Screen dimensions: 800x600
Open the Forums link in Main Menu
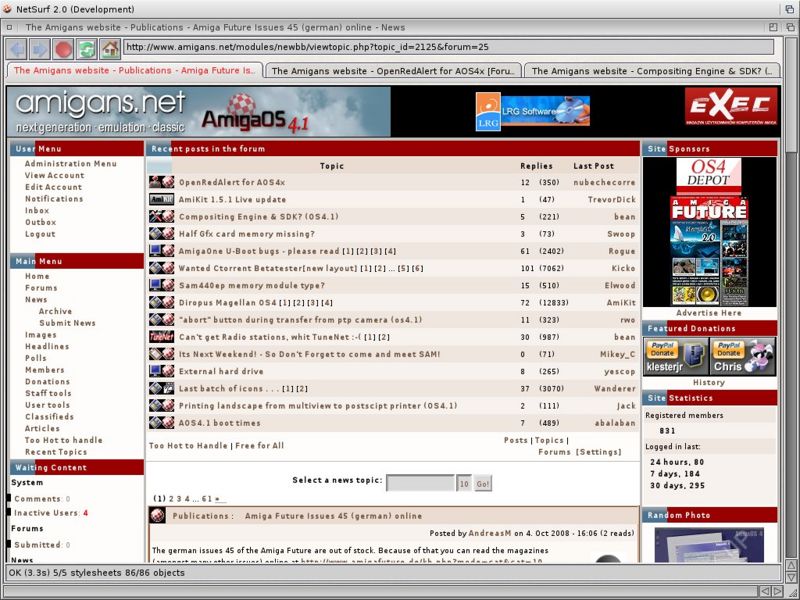pos(41,288)
